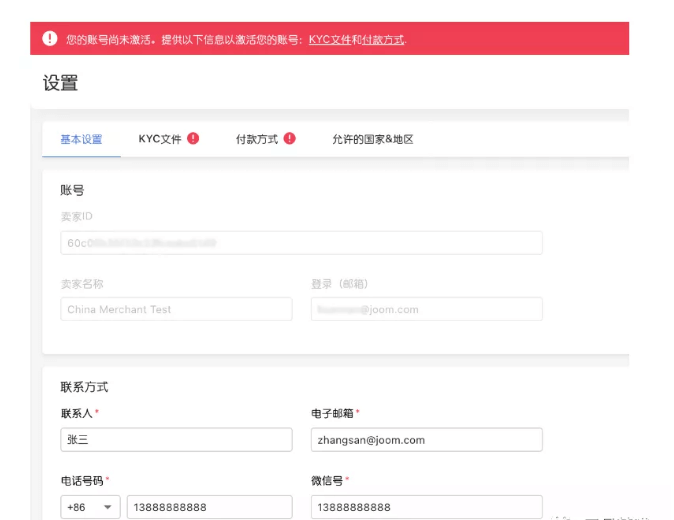Open the KYC文件 link in alert banner

[x=328, y=40]
